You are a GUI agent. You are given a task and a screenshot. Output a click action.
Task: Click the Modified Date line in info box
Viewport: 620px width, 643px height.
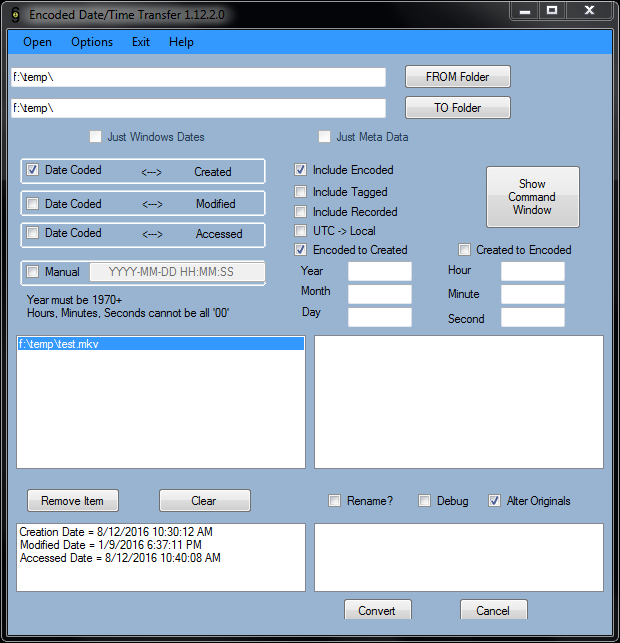tap(111, 545)
